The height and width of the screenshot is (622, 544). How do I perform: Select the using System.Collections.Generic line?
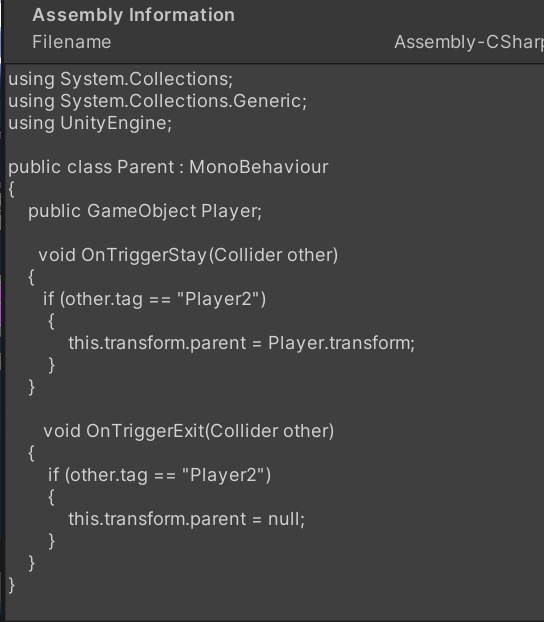coord(158,101)
